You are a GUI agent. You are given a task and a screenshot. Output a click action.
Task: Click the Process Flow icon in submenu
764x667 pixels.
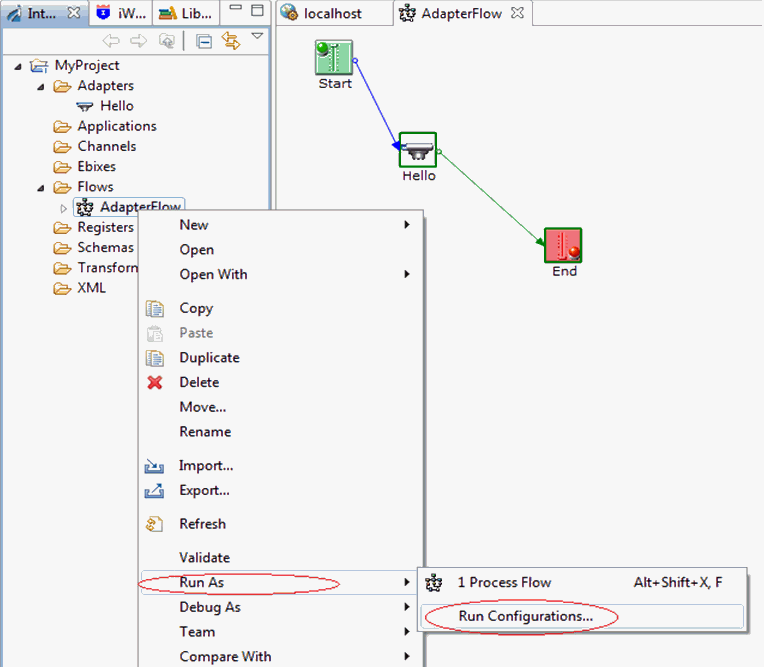pos(433,583)
